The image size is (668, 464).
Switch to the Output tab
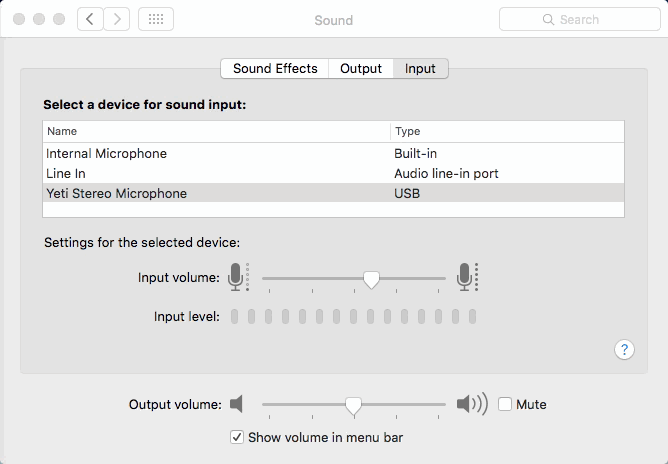pyautogui.click(x=361, y=68)
